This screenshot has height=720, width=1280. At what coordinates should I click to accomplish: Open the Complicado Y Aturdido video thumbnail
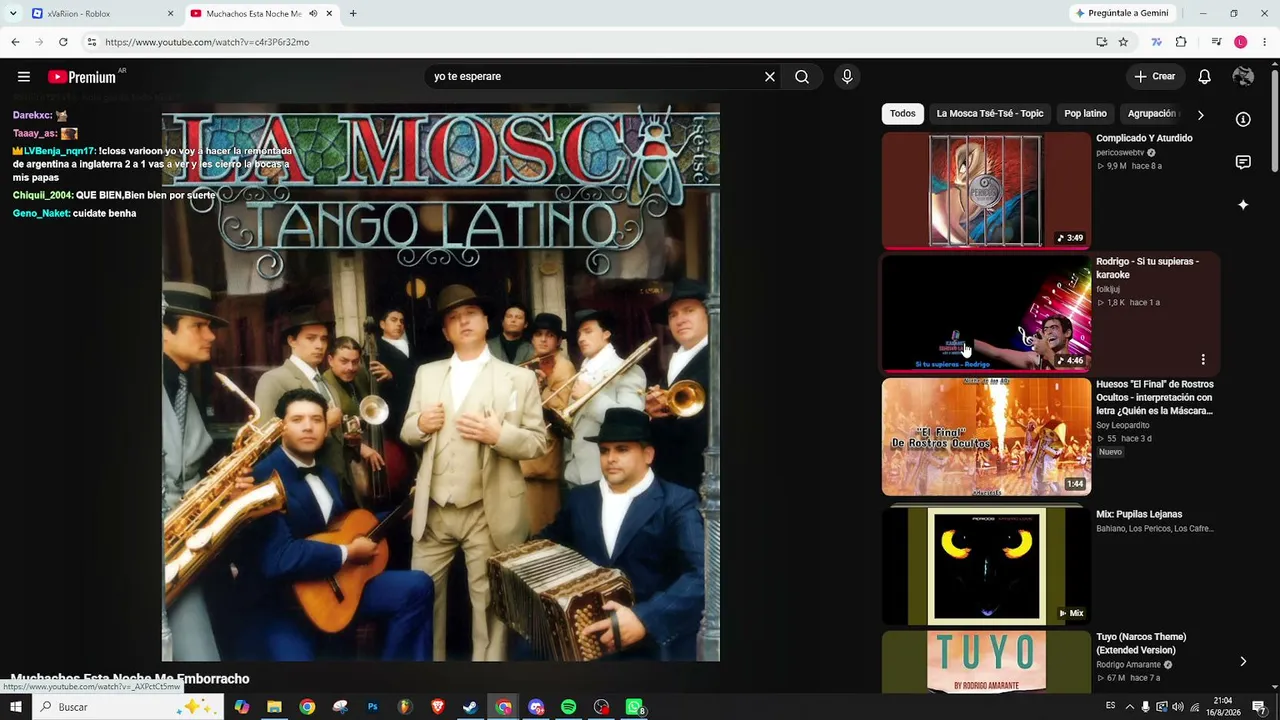click(x=986, y=190)
